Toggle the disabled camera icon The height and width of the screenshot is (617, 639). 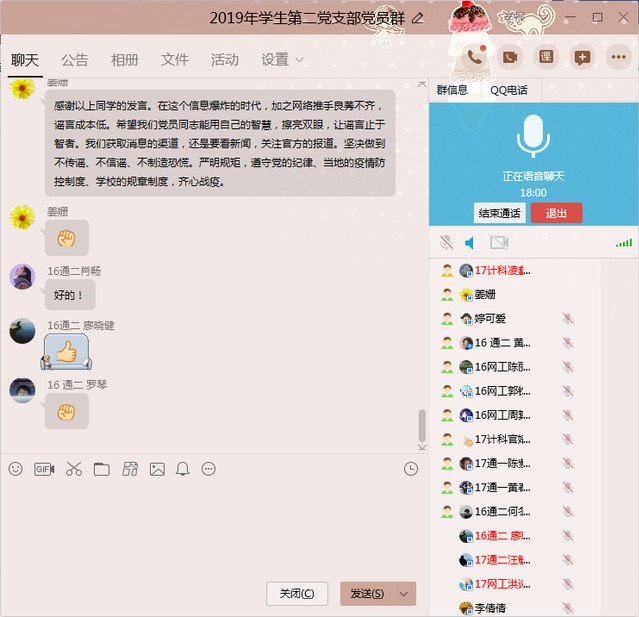coord(499,243)
